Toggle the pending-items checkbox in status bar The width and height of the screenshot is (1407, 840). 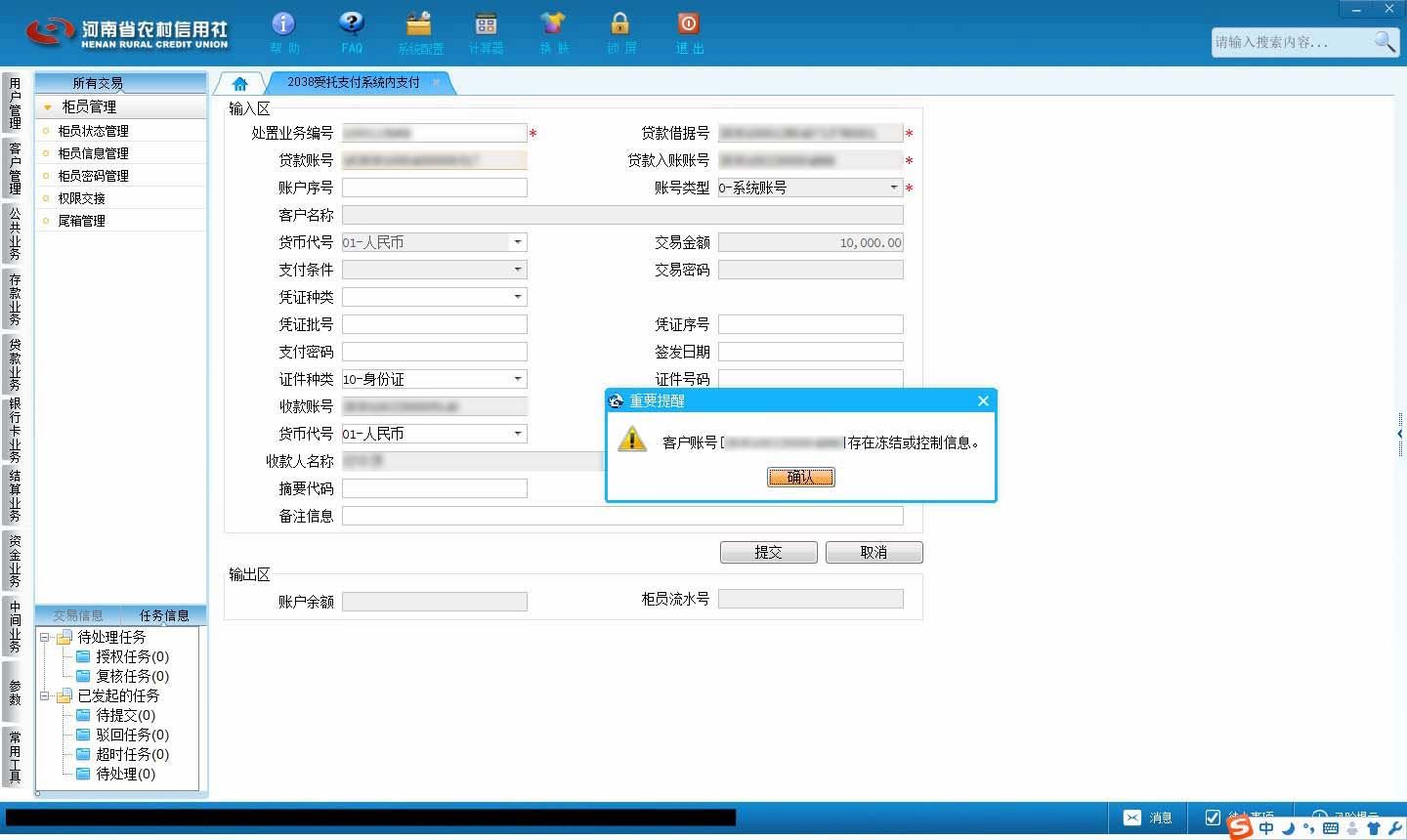coord(1213,817)
